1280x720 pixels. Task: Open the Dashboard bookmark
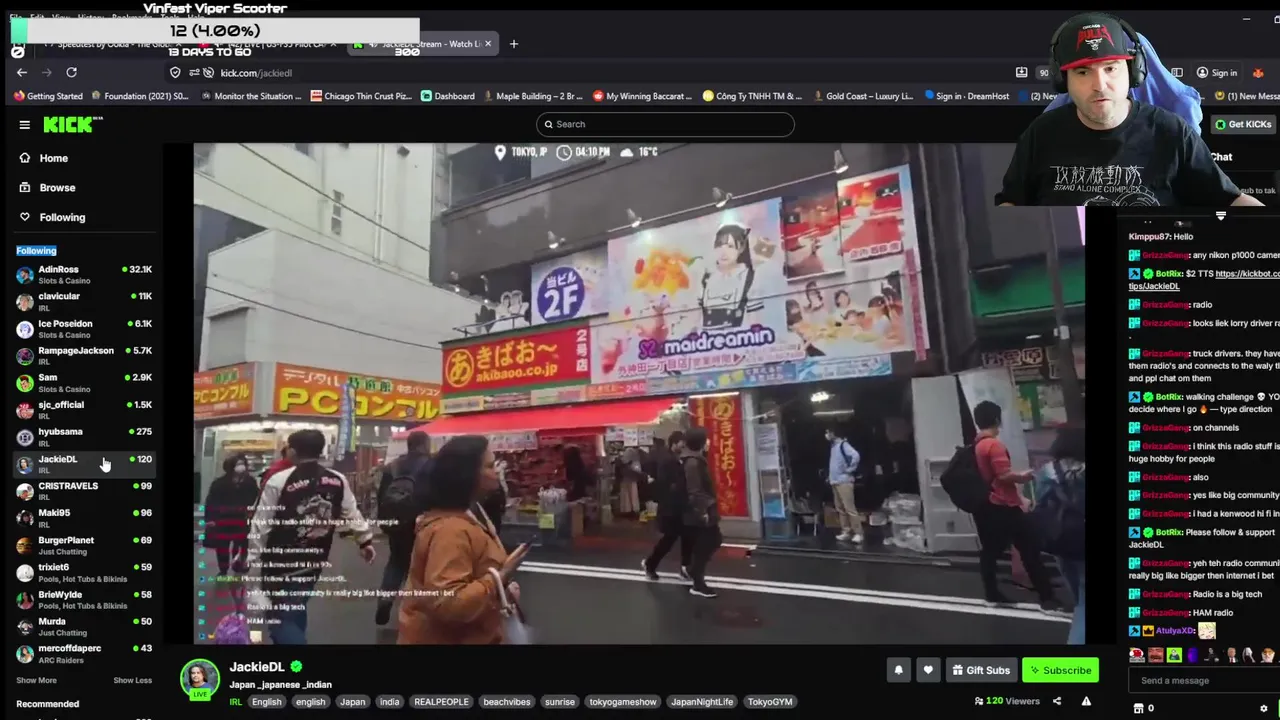447,96
